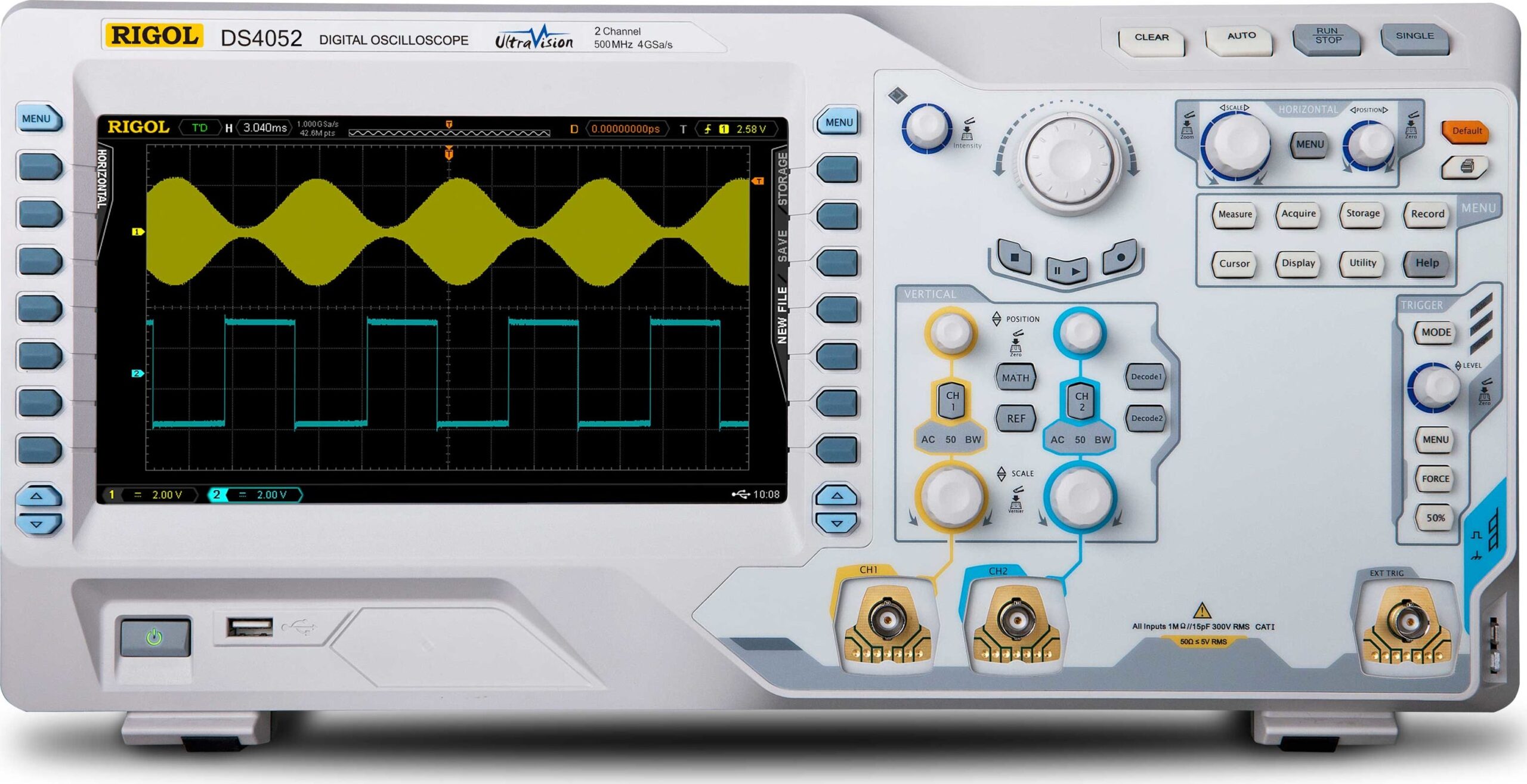Viewport: 1527px width, 784px height.
Task: Click the 2.58 V trigger level readout
Action: pos(750,129)
